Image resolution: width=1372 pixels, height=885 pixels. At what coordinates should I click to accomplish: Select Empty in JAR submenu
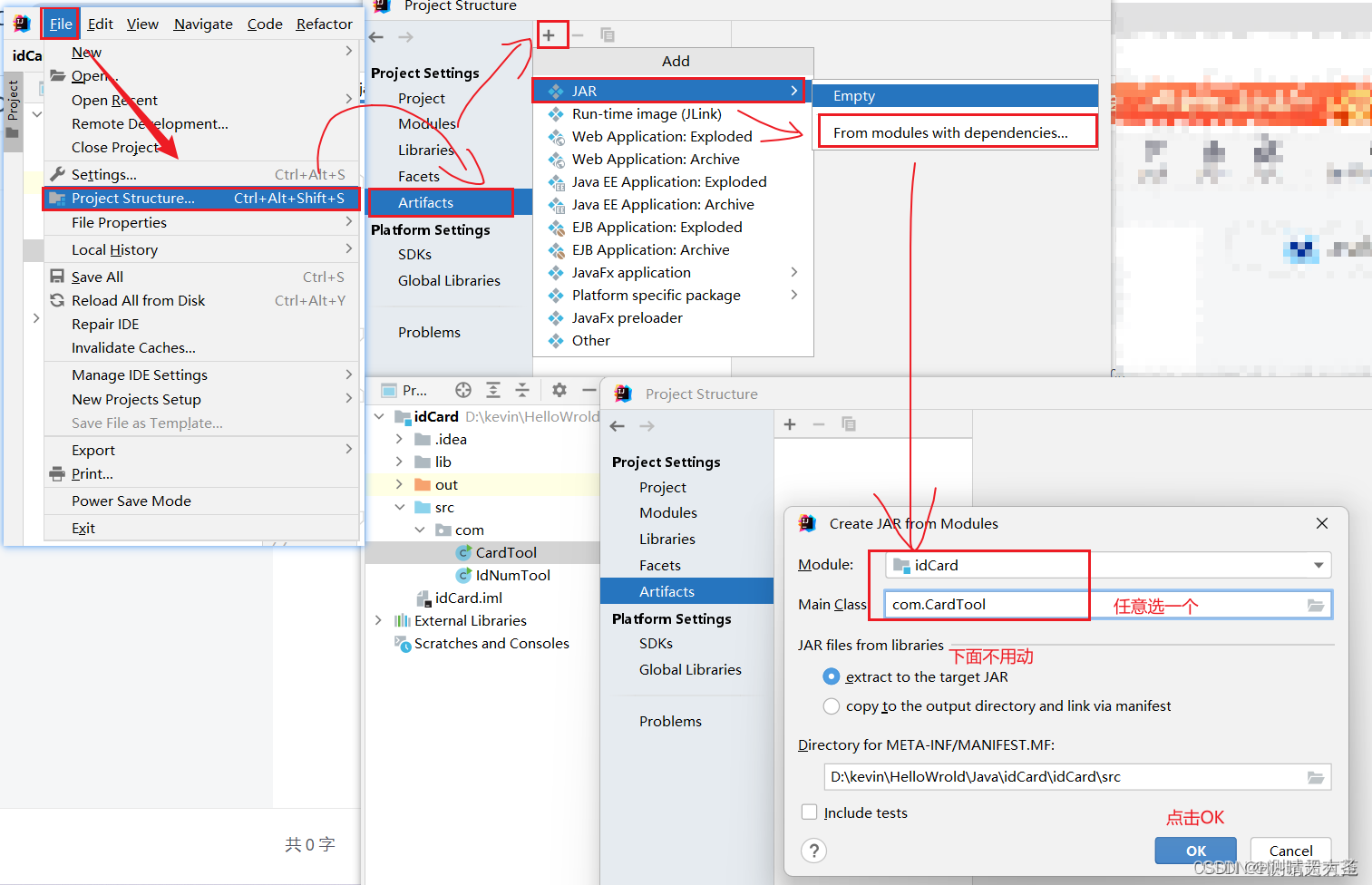click(955, 95)
